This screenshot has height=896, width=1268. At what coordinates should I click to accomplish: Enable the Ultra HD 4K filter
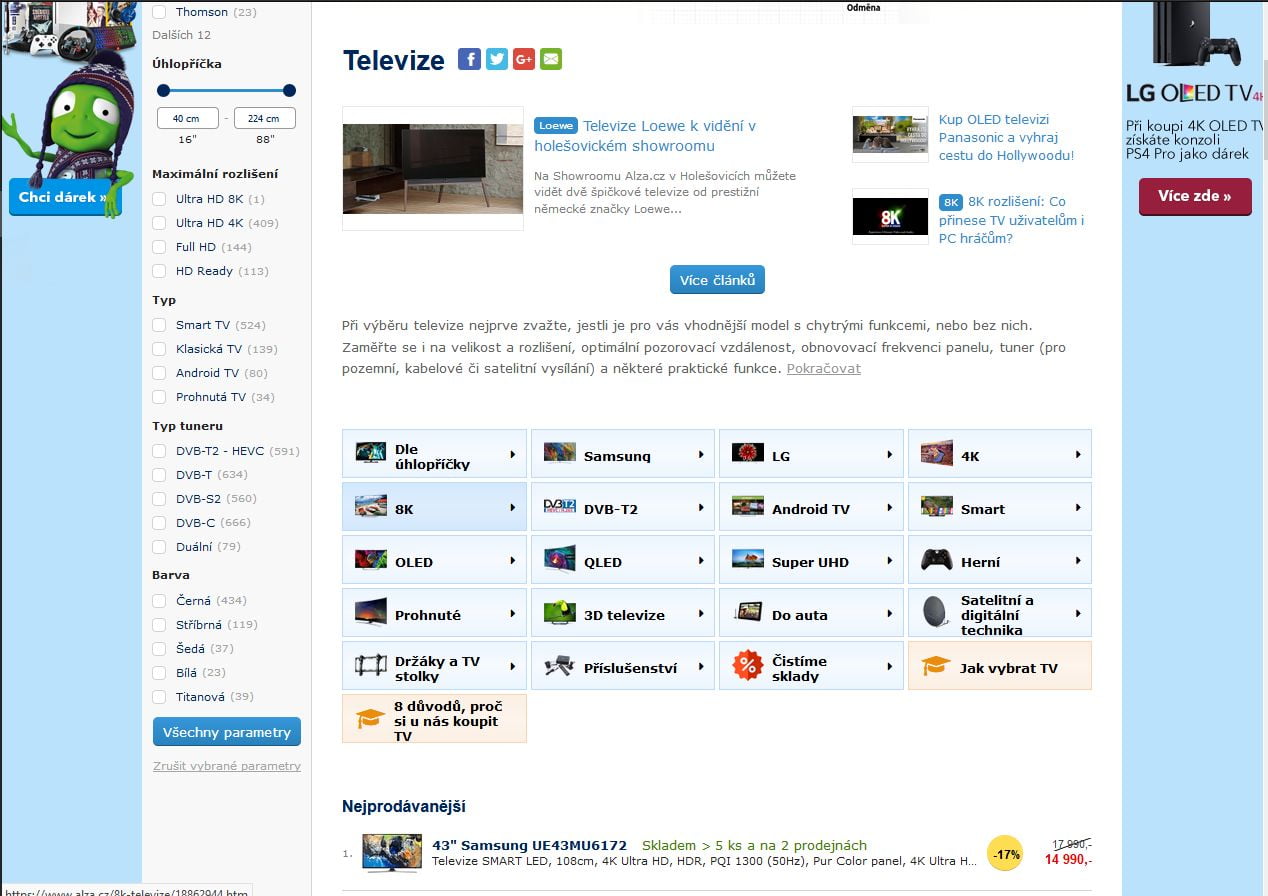pos(159,223)
